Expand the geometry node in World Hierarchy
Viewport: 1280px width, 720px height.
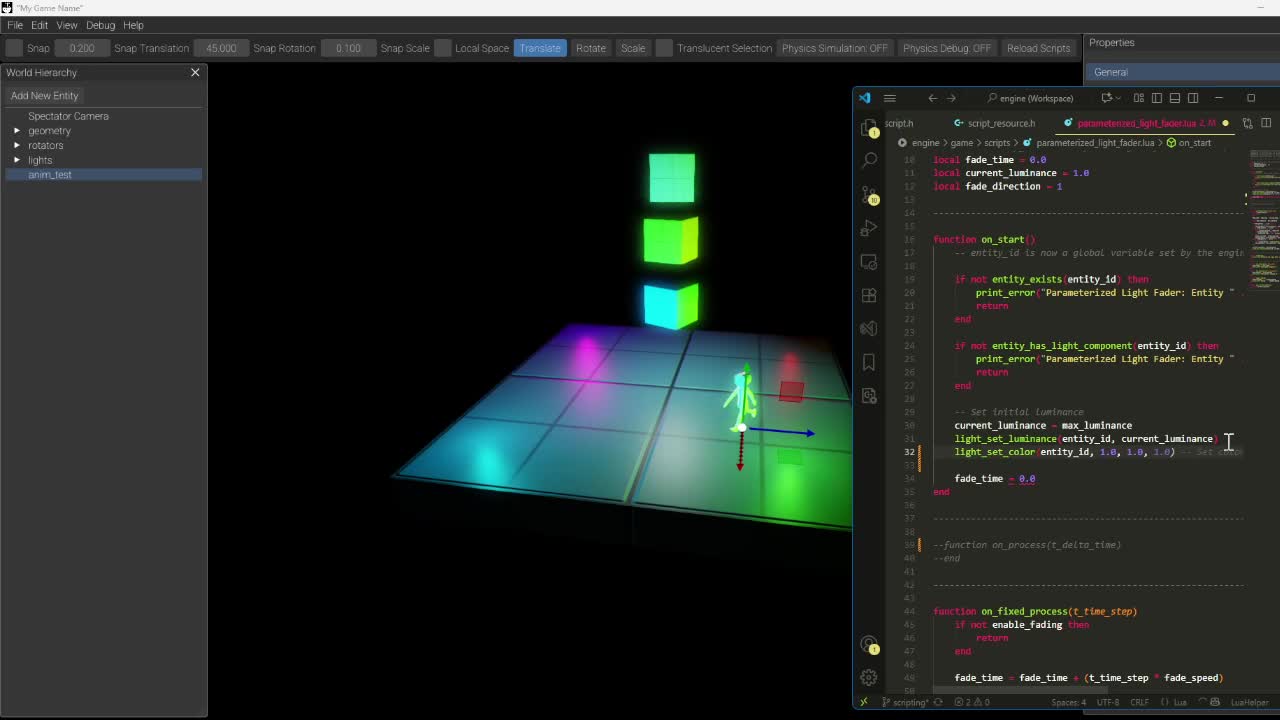coord(16,130)
